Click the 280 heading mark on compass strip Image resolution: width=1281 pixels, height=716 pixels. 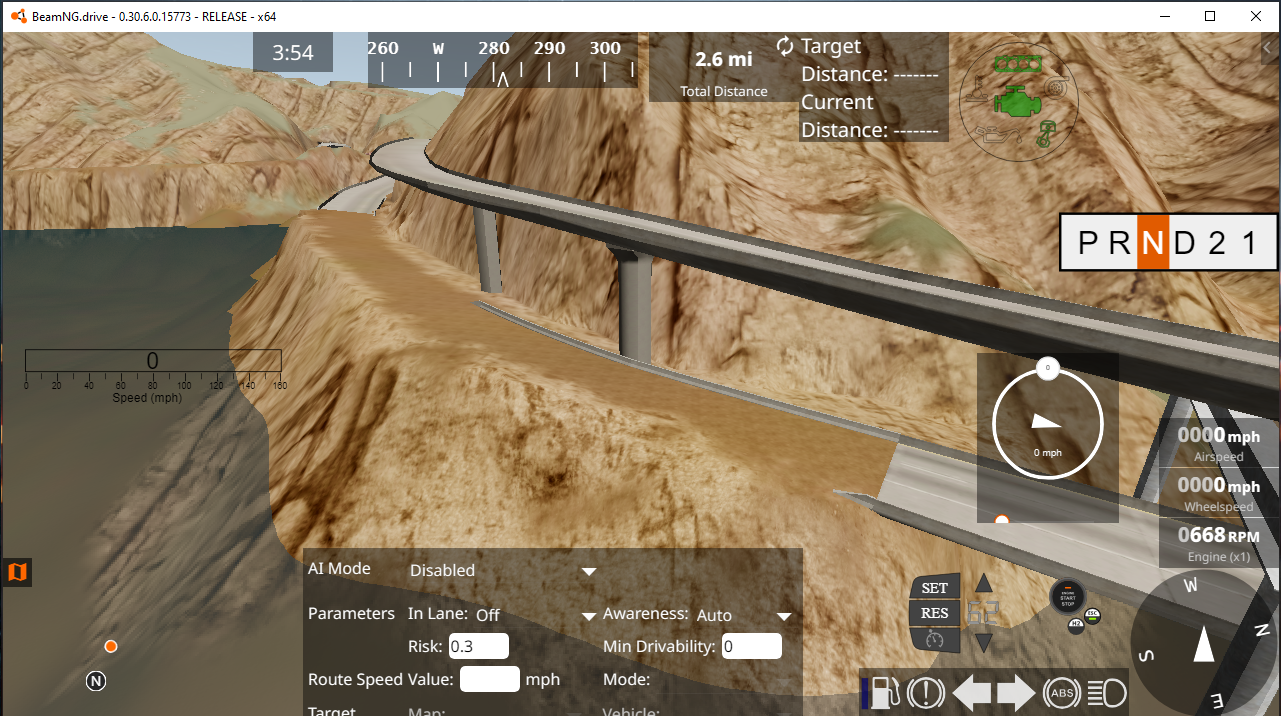coord(494,48)
